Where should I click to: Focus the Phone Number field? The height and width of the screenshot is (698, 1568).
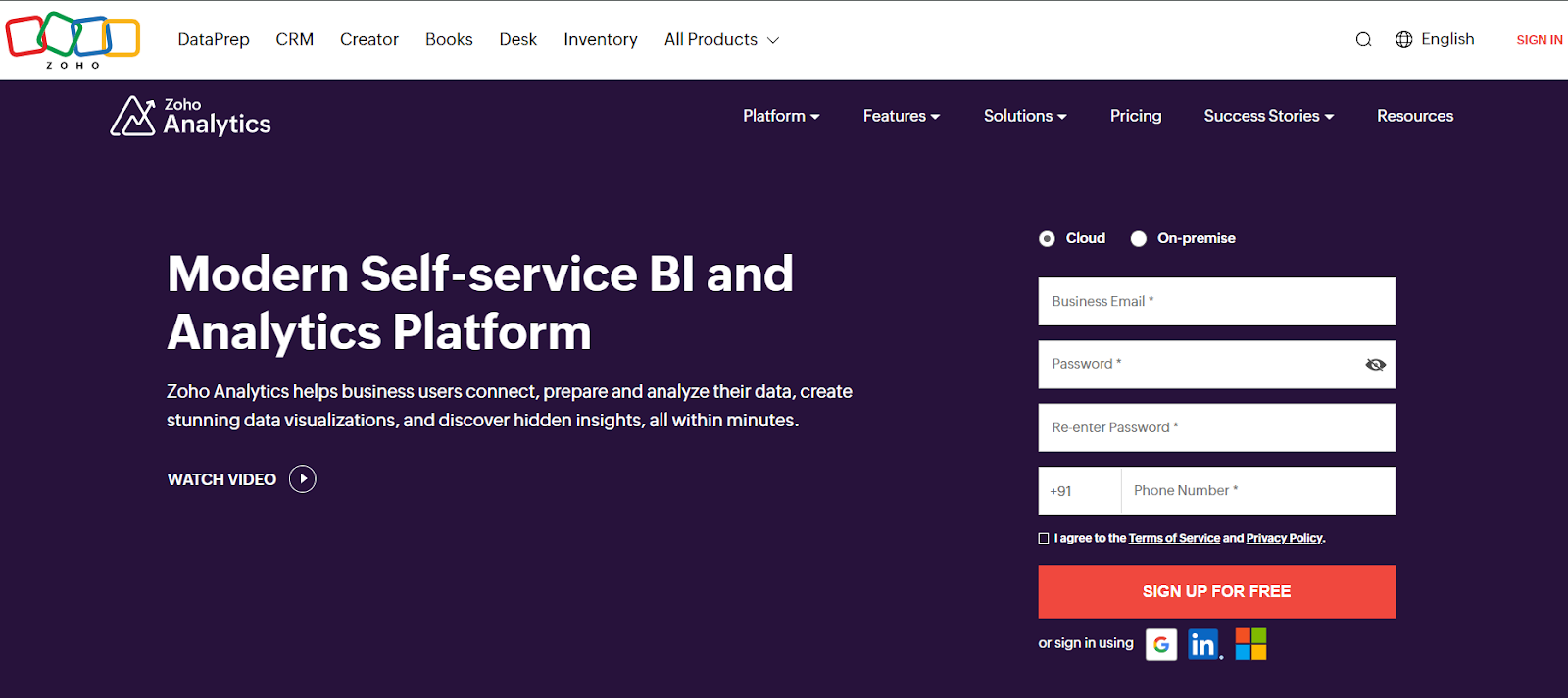click(x=1258, y=490)
